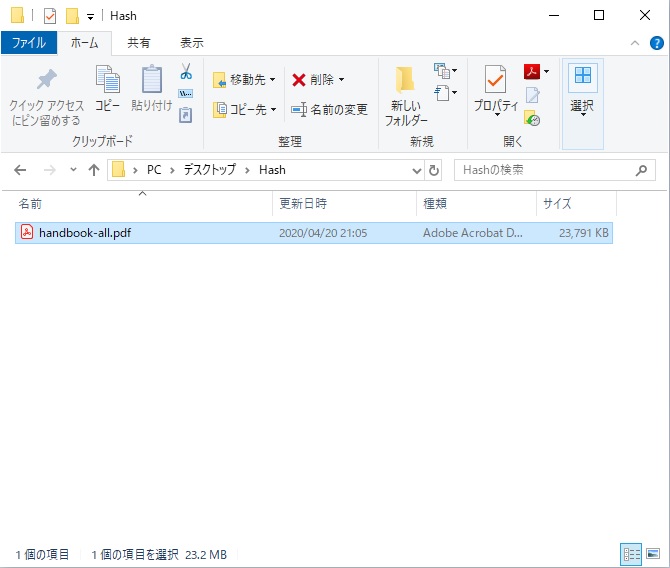Select the handbook-all.pdf file name

(85, 233)
